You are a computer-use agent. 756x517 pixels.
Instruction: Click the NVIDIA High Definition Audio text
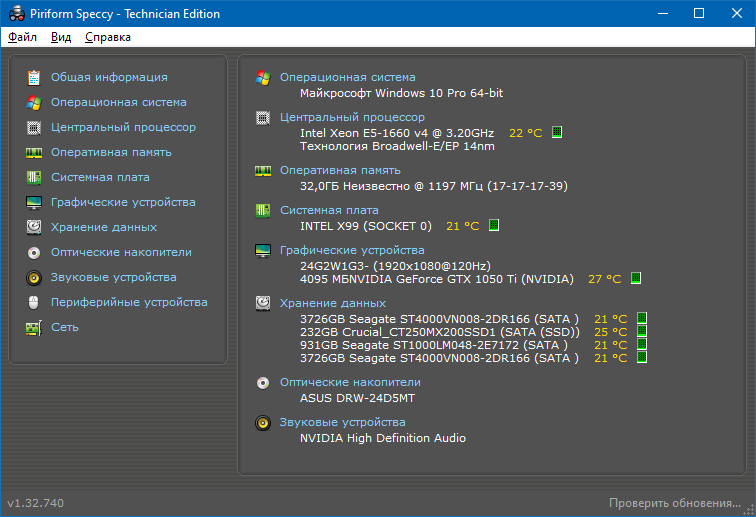[x=383, y=438]
